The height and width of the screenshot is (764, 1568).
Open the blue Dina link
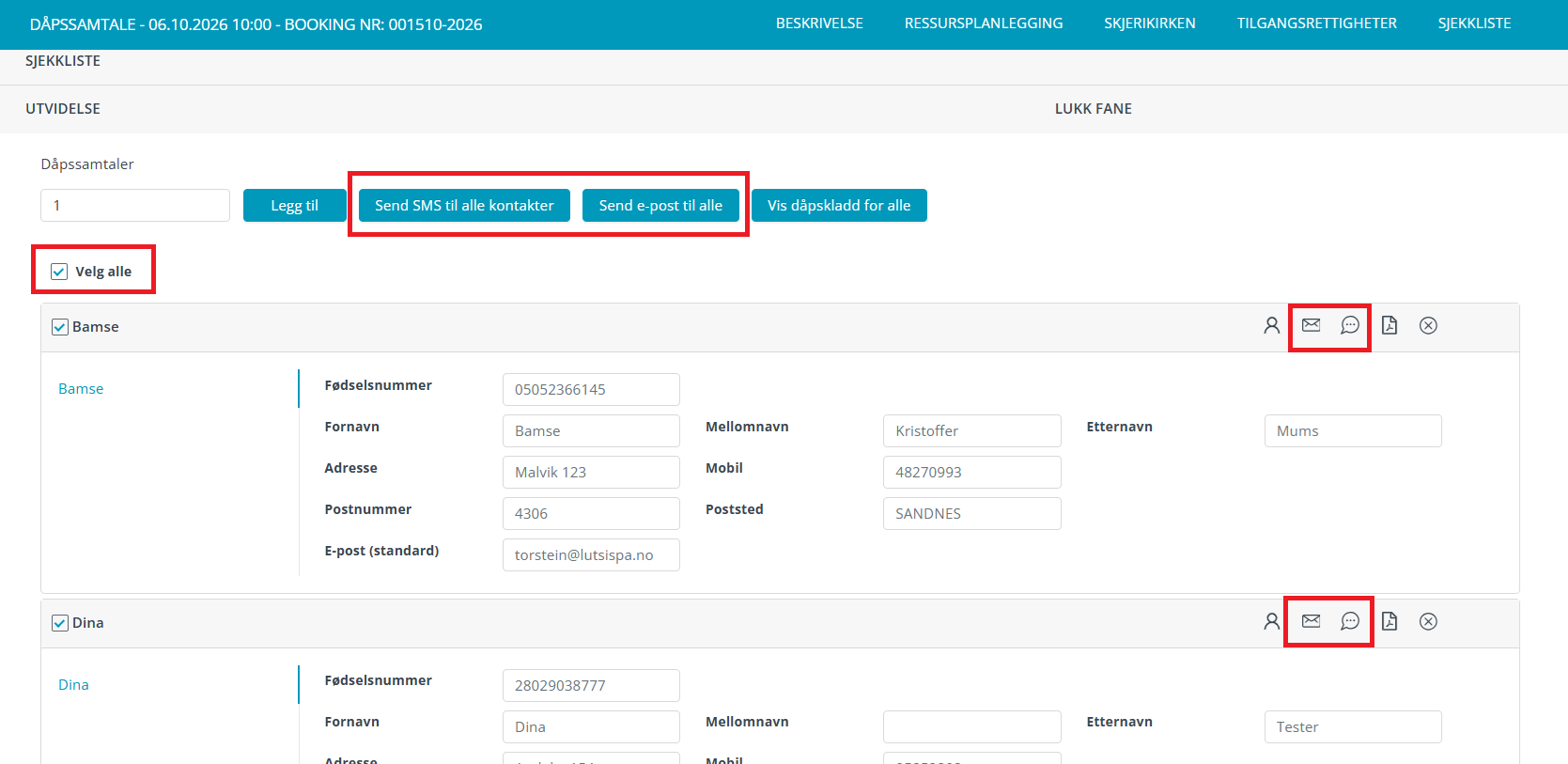tap(73, 685)
